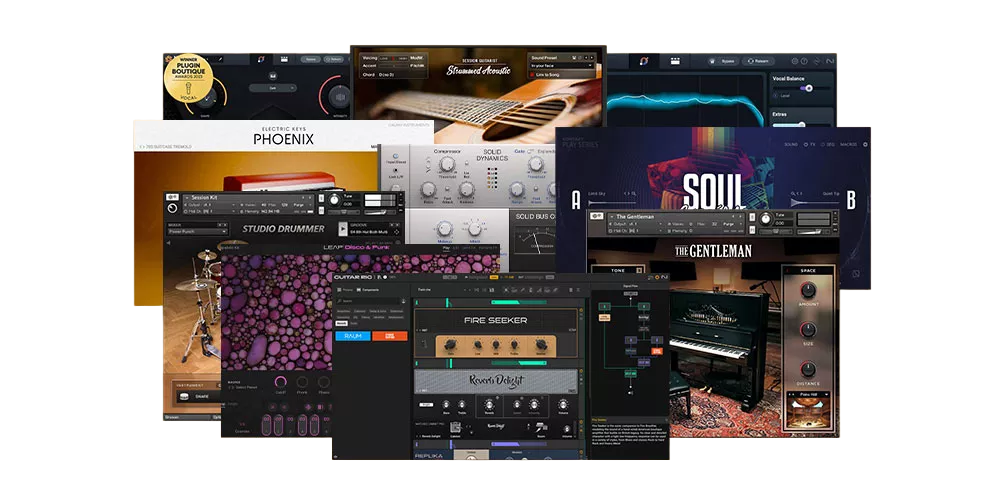The image size is (1000, 500).
Task: Open the wrench icon in The Gentleman's Kontakt header
Action: click(596, 216)
